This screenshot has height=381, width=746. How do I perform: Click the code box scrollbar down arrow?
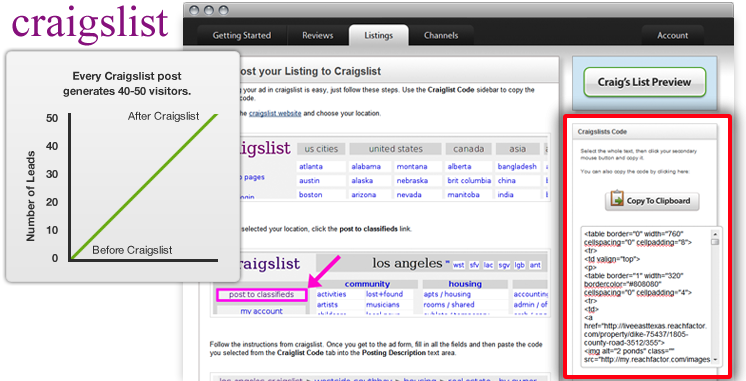click(x=715, y=360)
